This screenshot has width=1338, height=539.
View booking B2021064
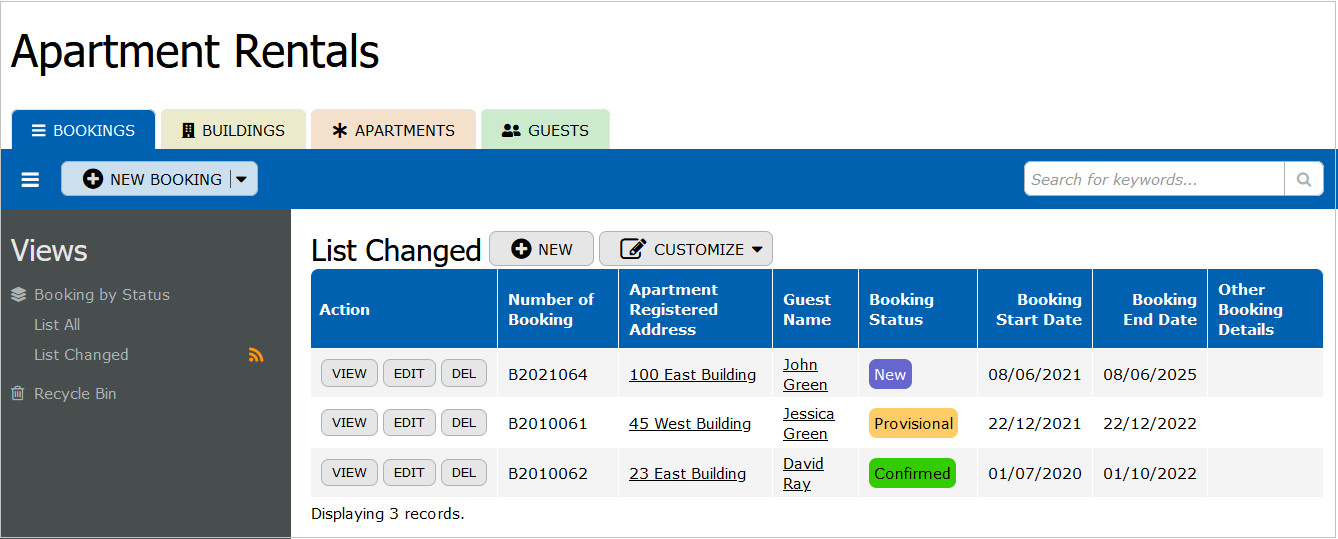tap(349, 374)
